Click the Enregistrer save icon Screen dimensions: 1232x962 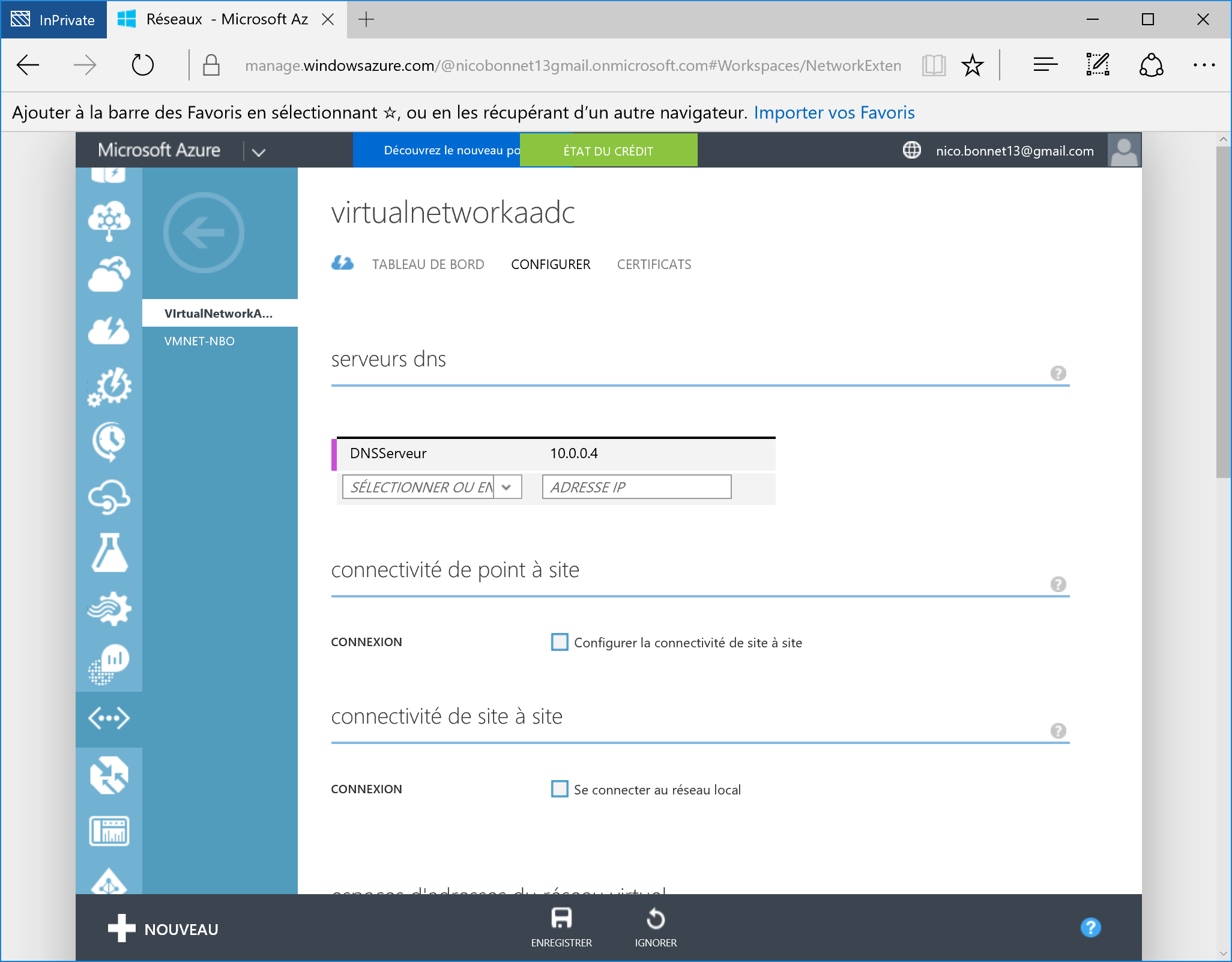561,919
